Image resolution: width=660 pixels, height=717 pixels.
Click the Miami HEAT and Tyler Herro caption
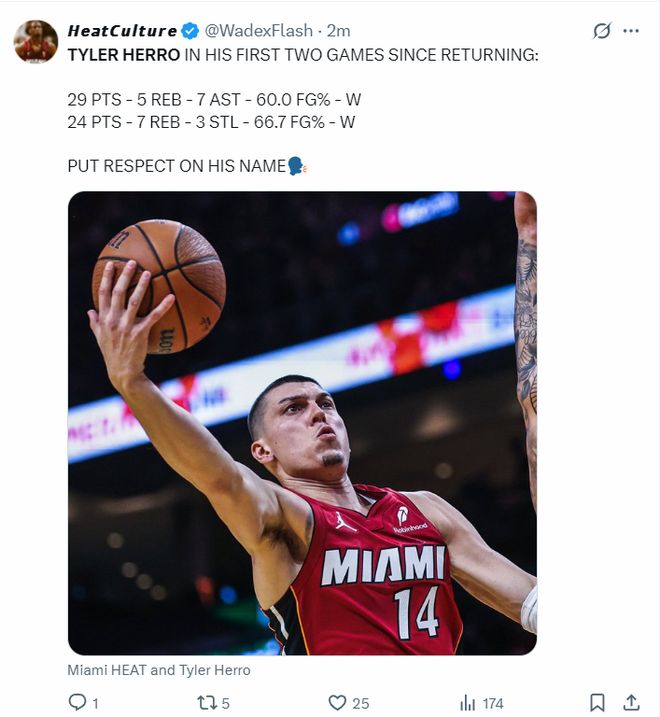tap(159, 670)
